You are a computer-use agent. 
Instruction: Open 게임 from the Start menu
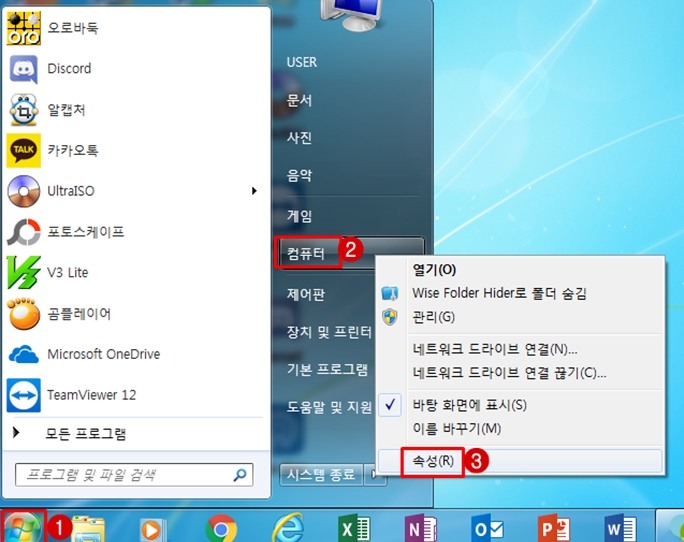click(x=299, y=216)
